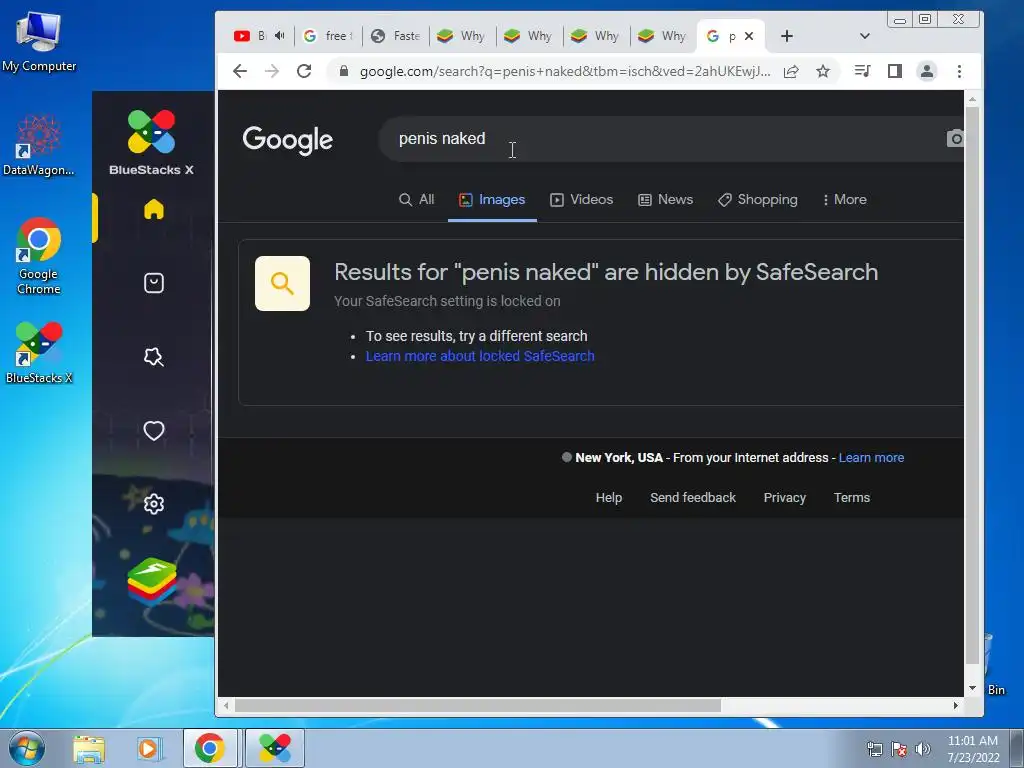Open the BlueStacks X My Games icon
The height and width of the screenshot is (768, 1024).
[x=153, y=283]
